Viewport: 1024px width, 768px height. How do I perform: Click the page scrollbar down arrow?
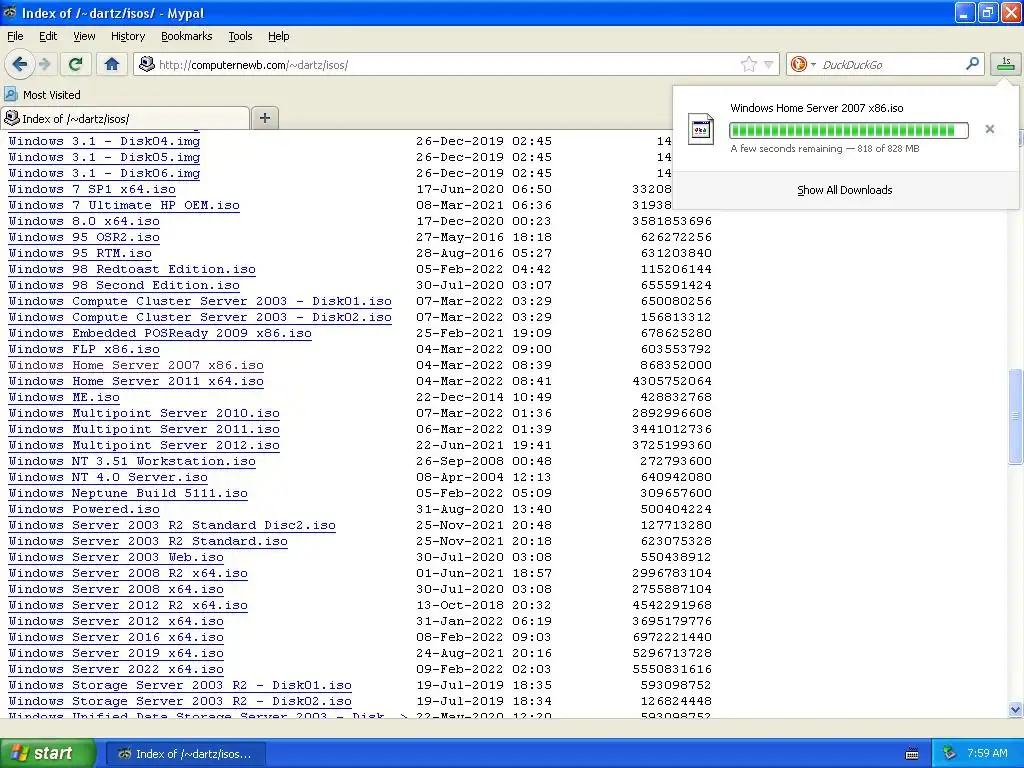click(x=1015, y=709)
